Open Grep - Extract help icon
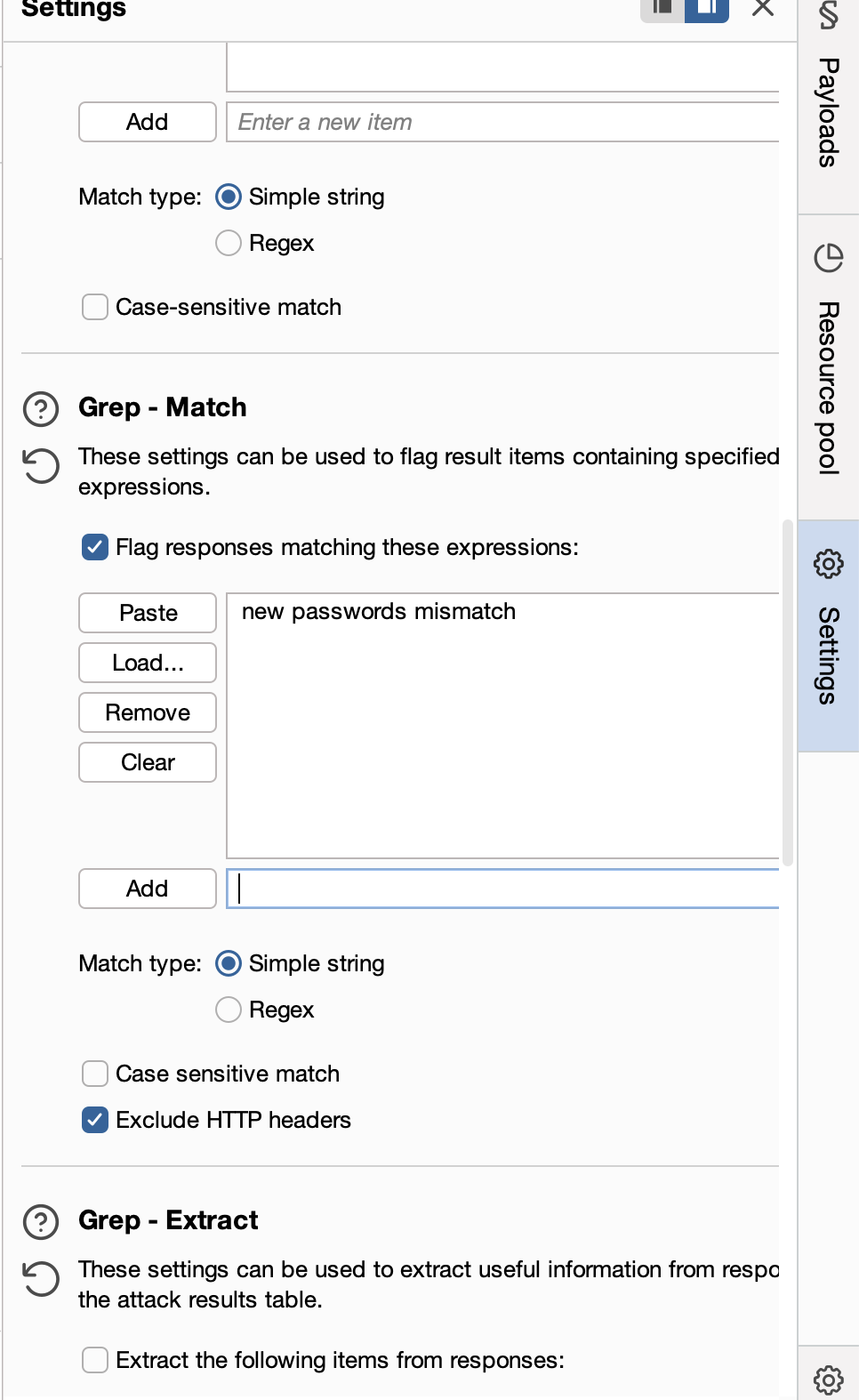 click(x=41, y=1222)
